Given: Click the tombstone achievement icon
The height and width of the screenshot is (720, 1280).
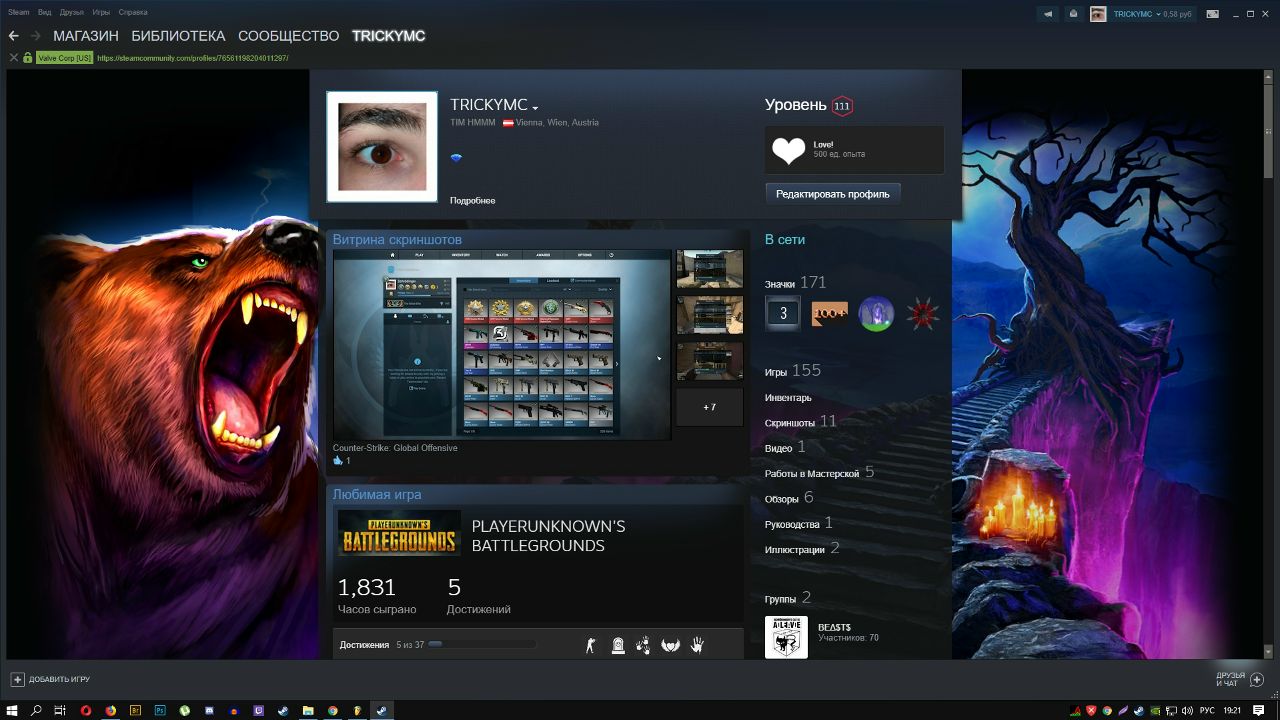Looking at the screenshot, I should 618,645.
